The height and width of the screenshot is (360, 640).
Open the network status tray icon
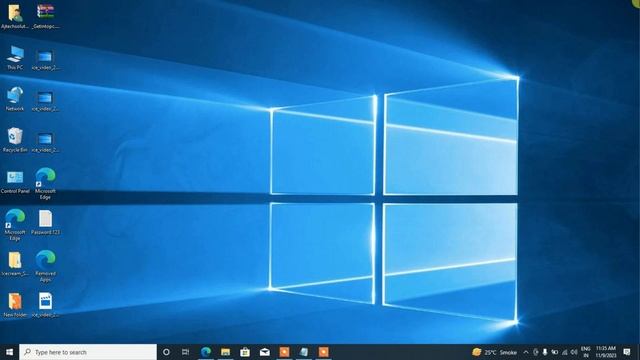click(564, 352)
